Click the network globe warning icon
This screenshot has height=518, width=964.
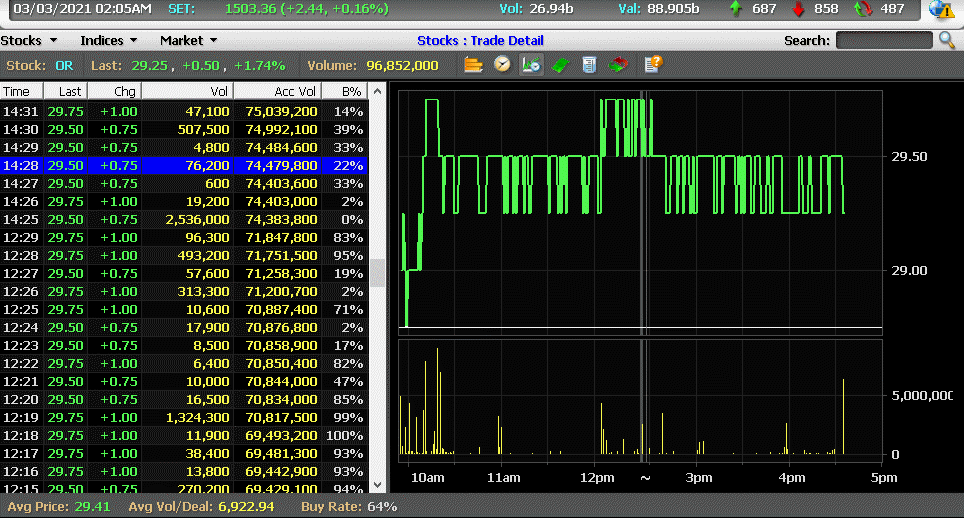(941, 9)
